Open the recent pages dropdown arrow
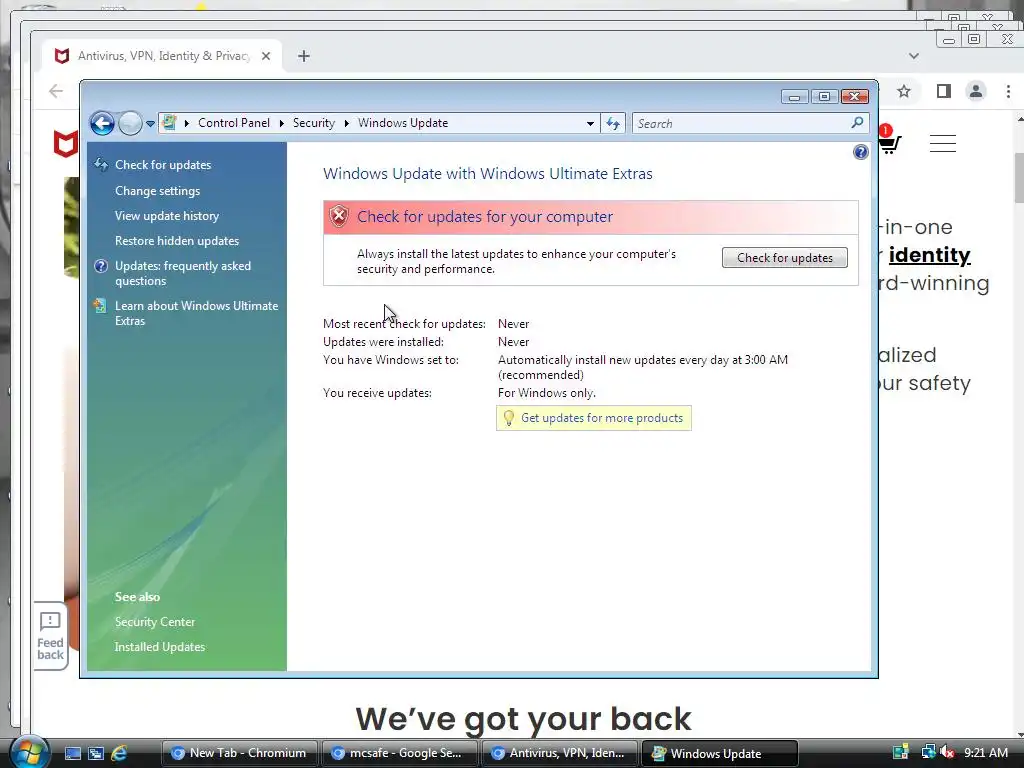The height and width of the screenshot is (768, 1024). pos(150,123)
